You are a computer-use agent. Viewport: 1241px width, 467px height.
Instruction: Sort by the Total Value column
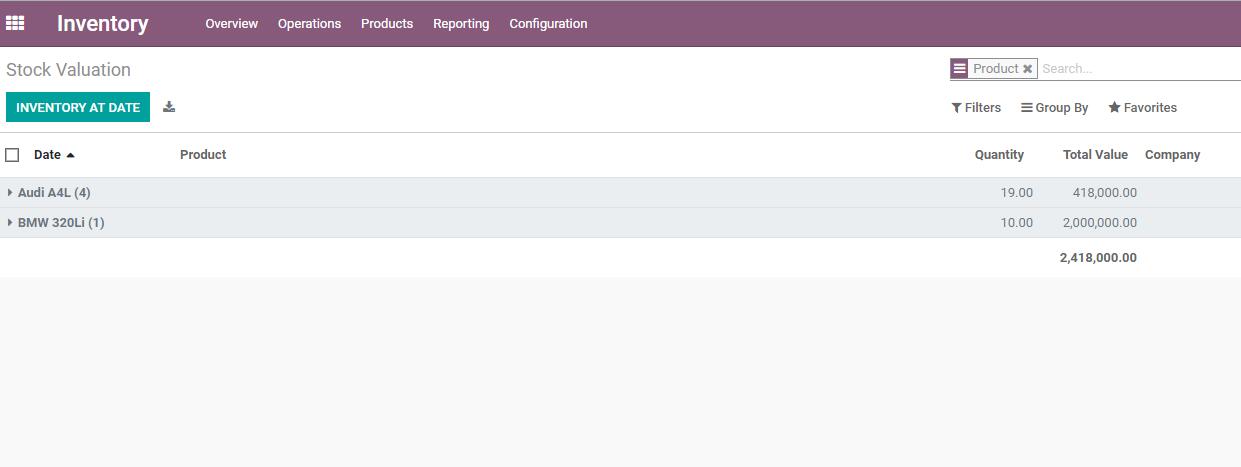(1095, 155)
